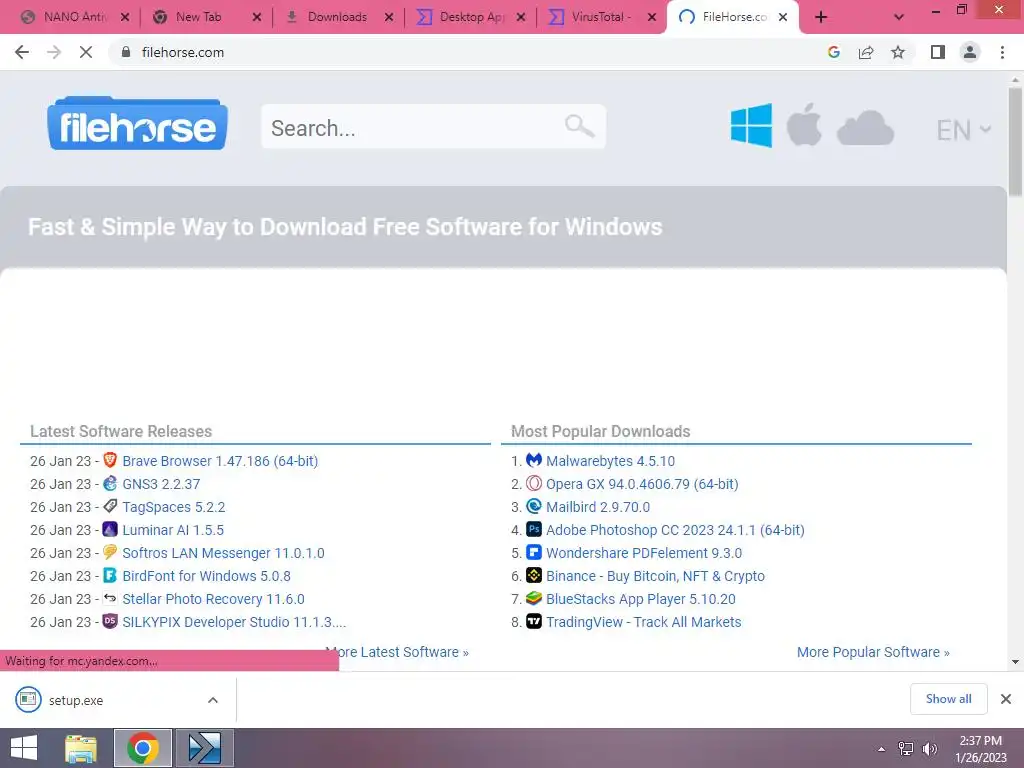Viewport: 1024px width, 768px height.
Task: Open Opera GX 94.0.4606.79 link
Action: coord(642,484)
